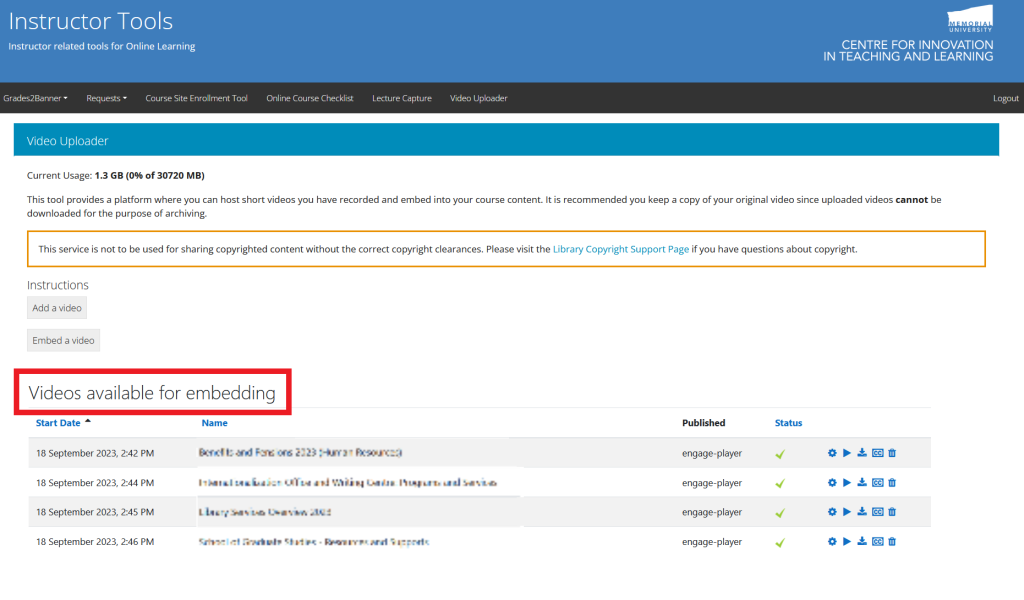Click the 'Video Uploader' panel header

(506, 140)
